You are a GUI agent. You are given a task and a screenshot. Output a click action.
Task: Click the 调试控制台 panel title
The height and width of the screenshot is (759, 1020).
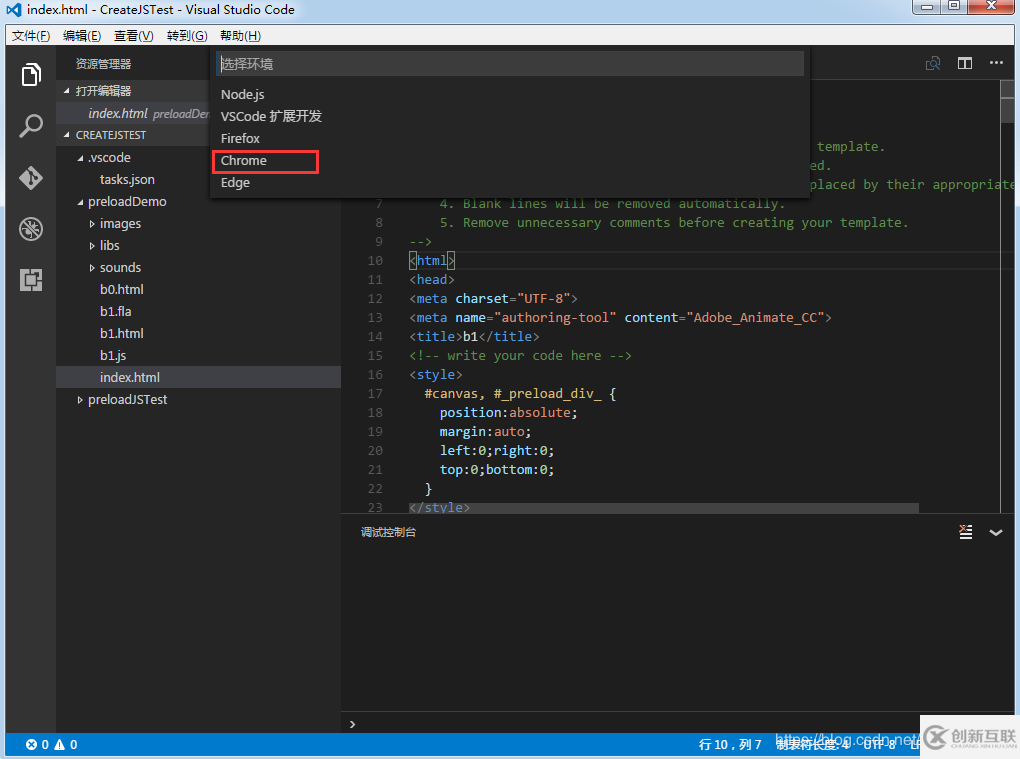[x=388, y=532]
